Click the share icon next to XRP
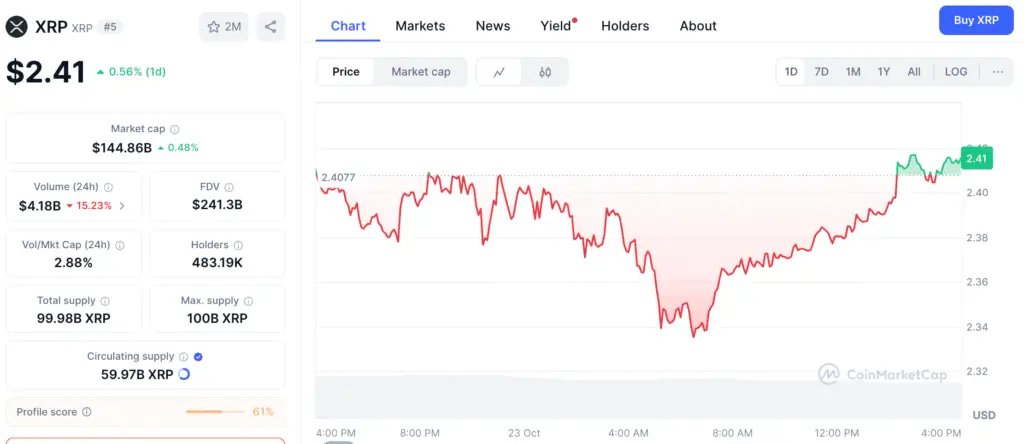1024x444 pixels. pos(270,27)
